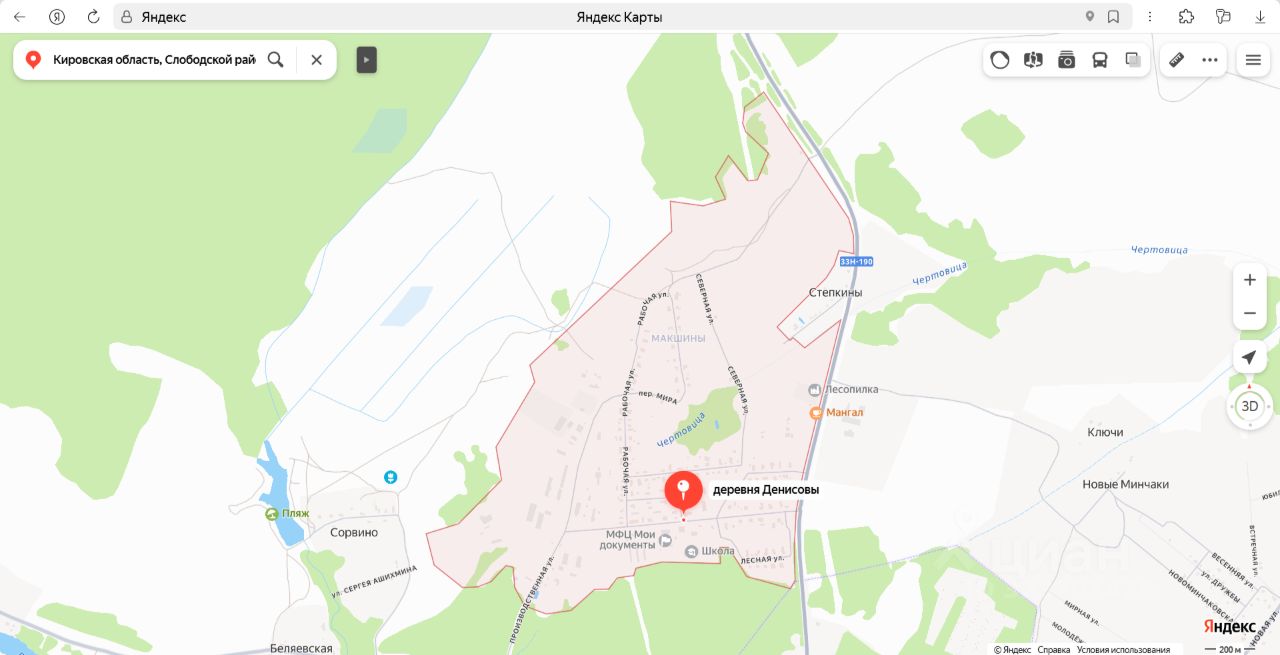Click the search input with Кировская область
The image size is (1280, 655).
154,60
